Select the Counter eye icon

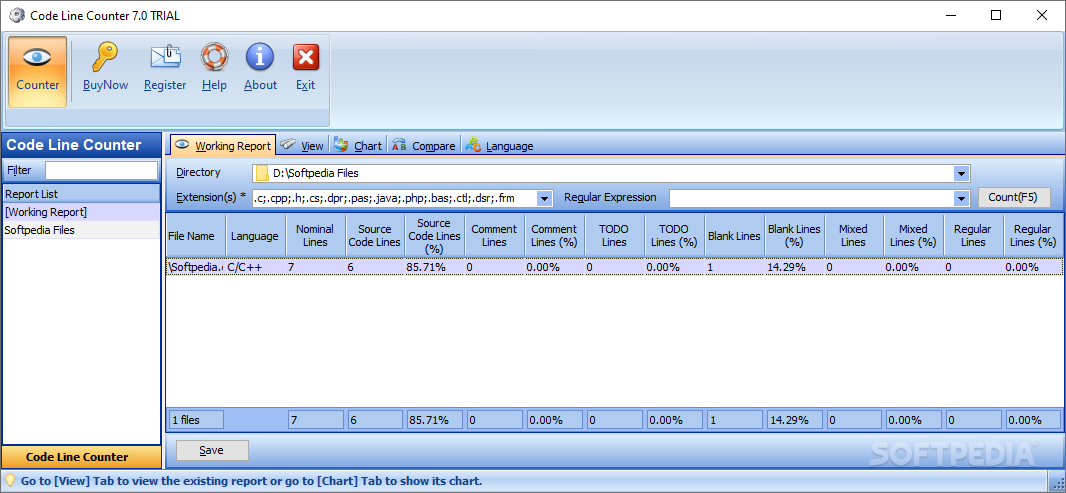tap(37, 57)
